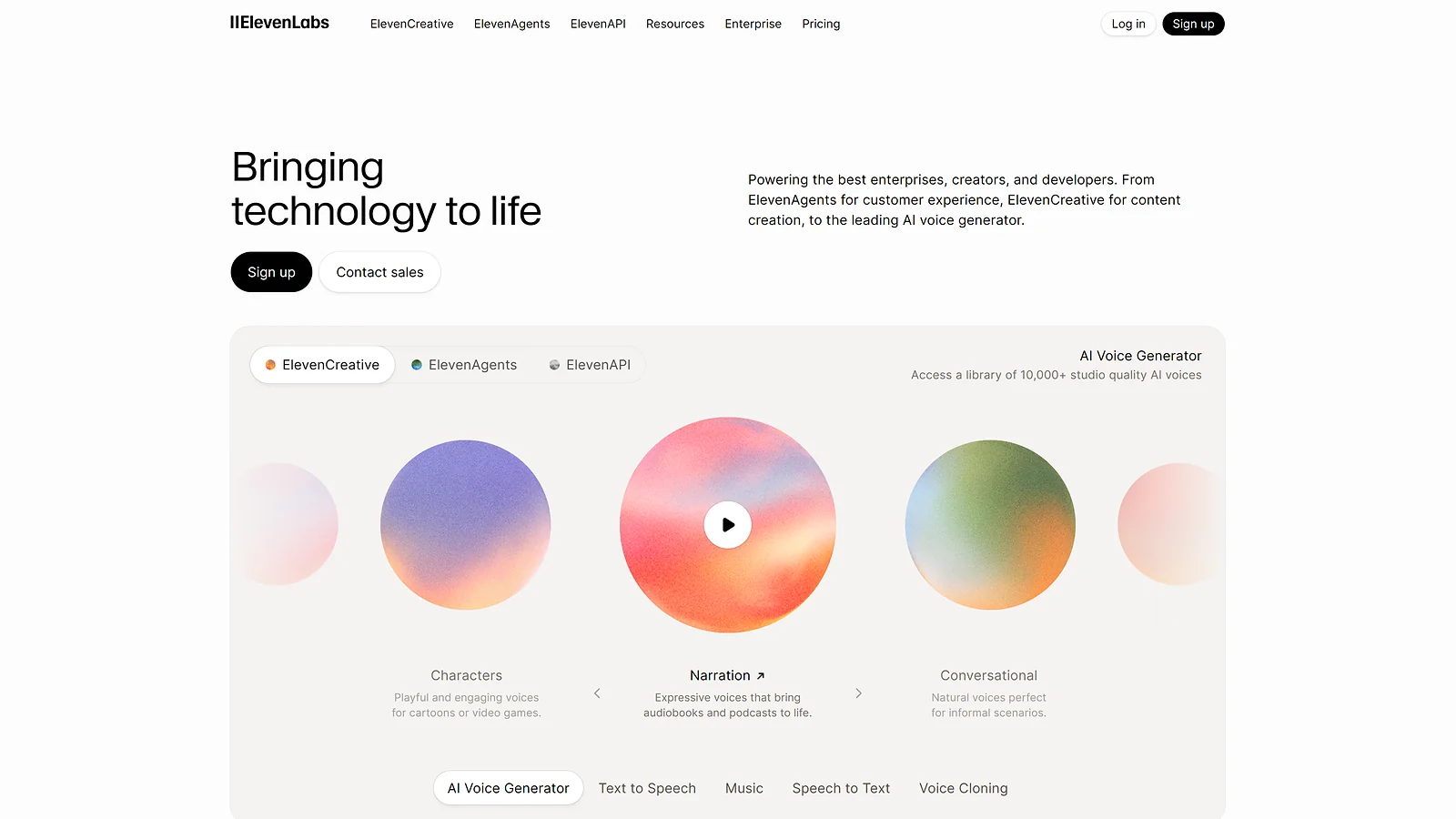Screen dimensions: 1456x819
Task: Select the green Conversational voice orb
Action: click(990, 525)
